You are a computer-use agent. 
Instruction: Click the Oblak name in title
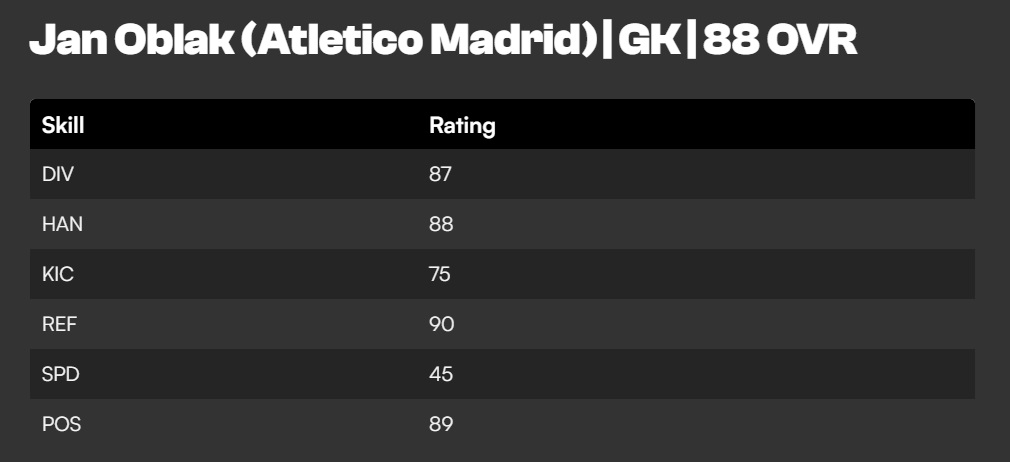[x=174, y=41]
